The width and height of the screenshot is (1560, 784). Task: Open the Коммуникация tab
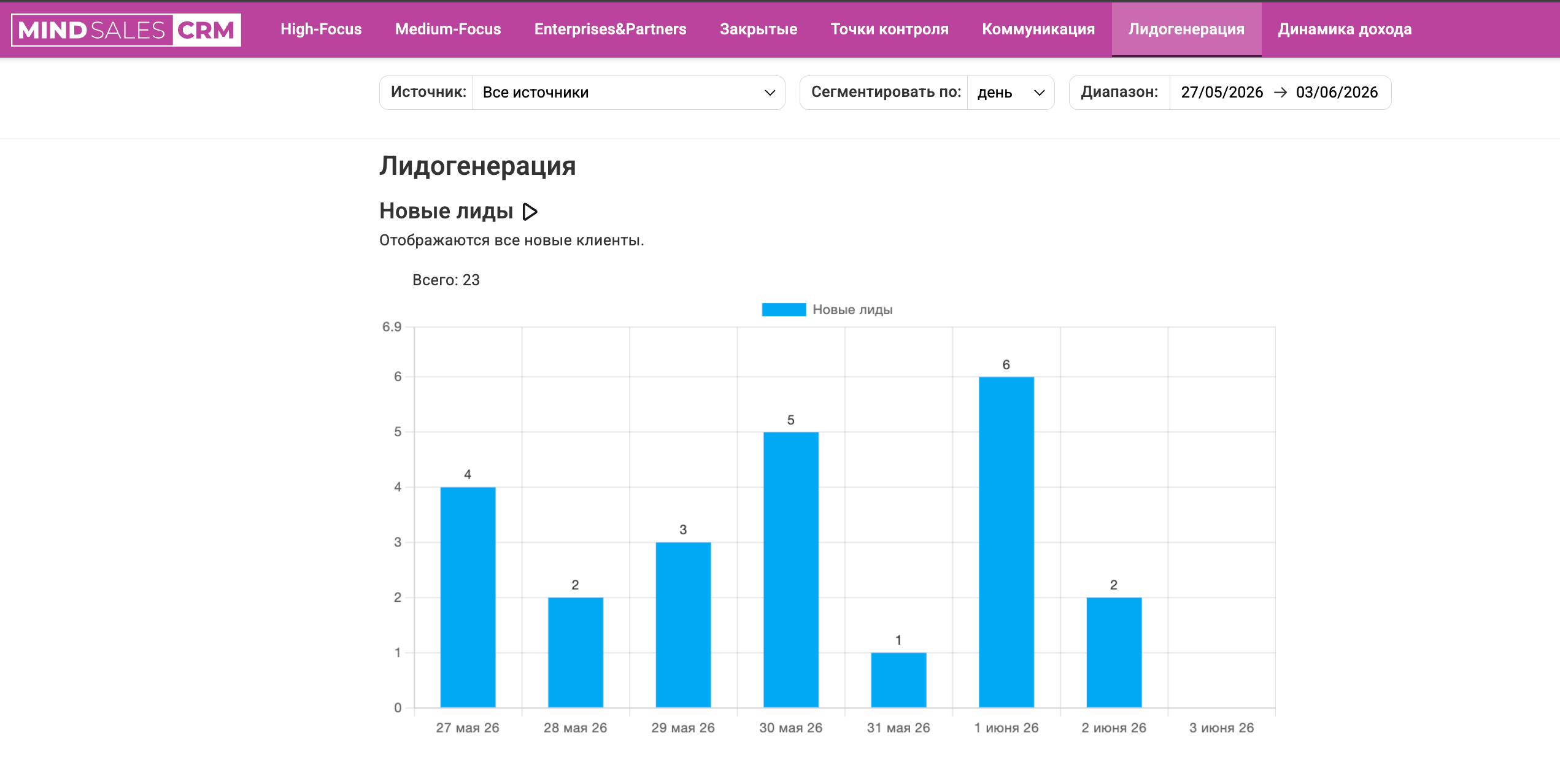1038,29
